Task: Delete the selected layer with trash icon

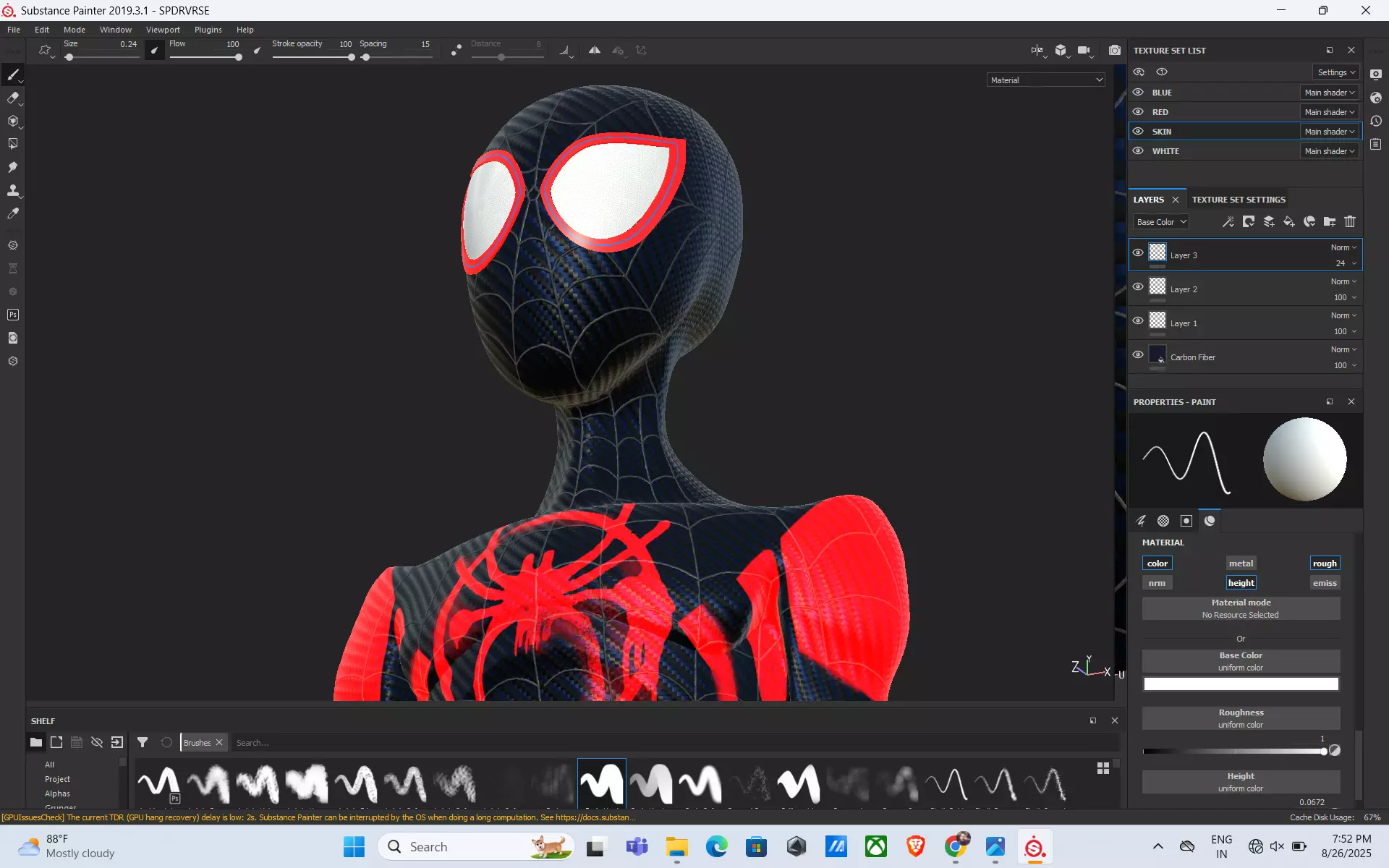Action: pyautogui.click(x=1350, y=222)
